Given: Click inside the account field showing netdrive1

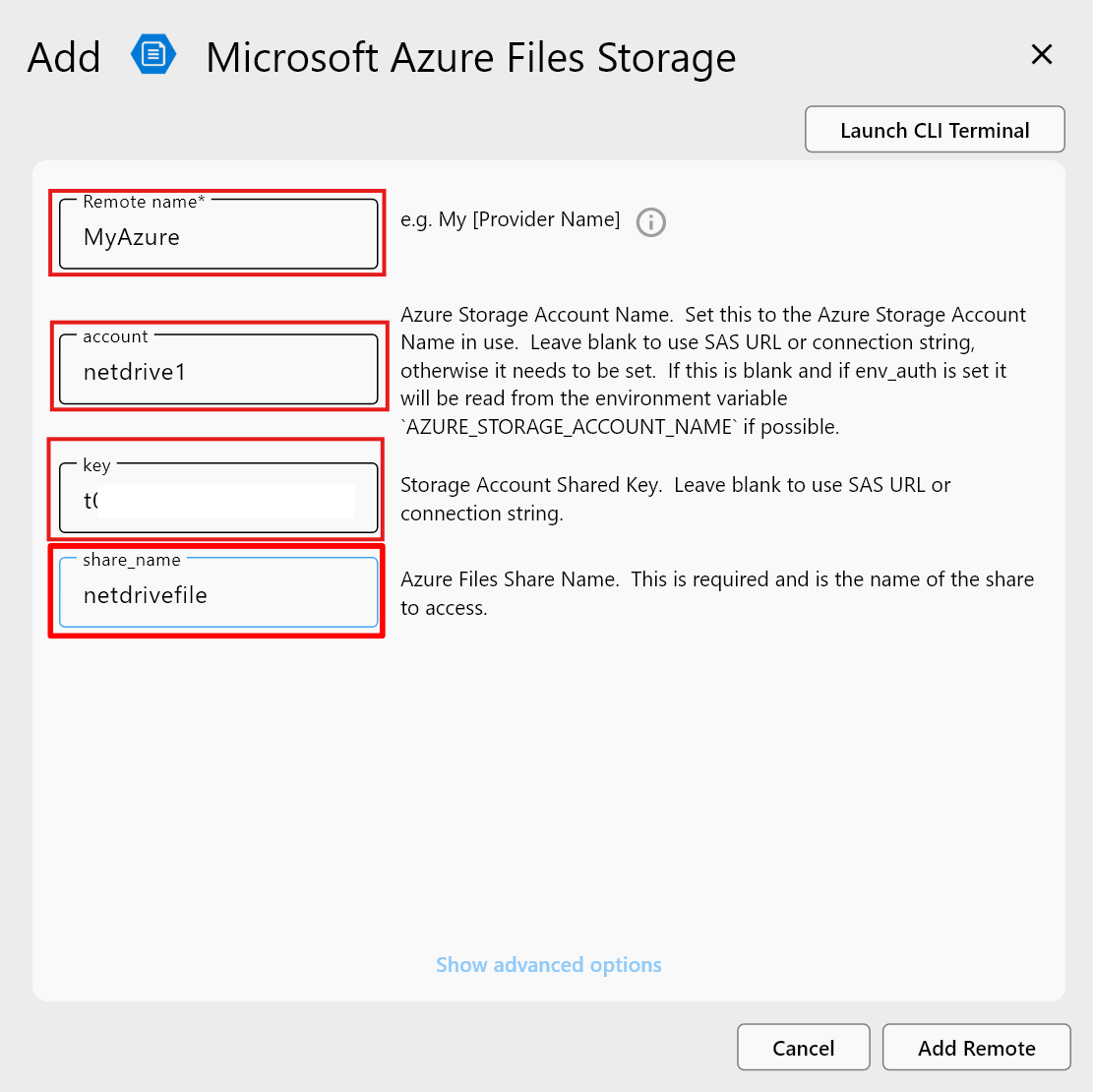Looking at the screenshot, I should 217,372.
